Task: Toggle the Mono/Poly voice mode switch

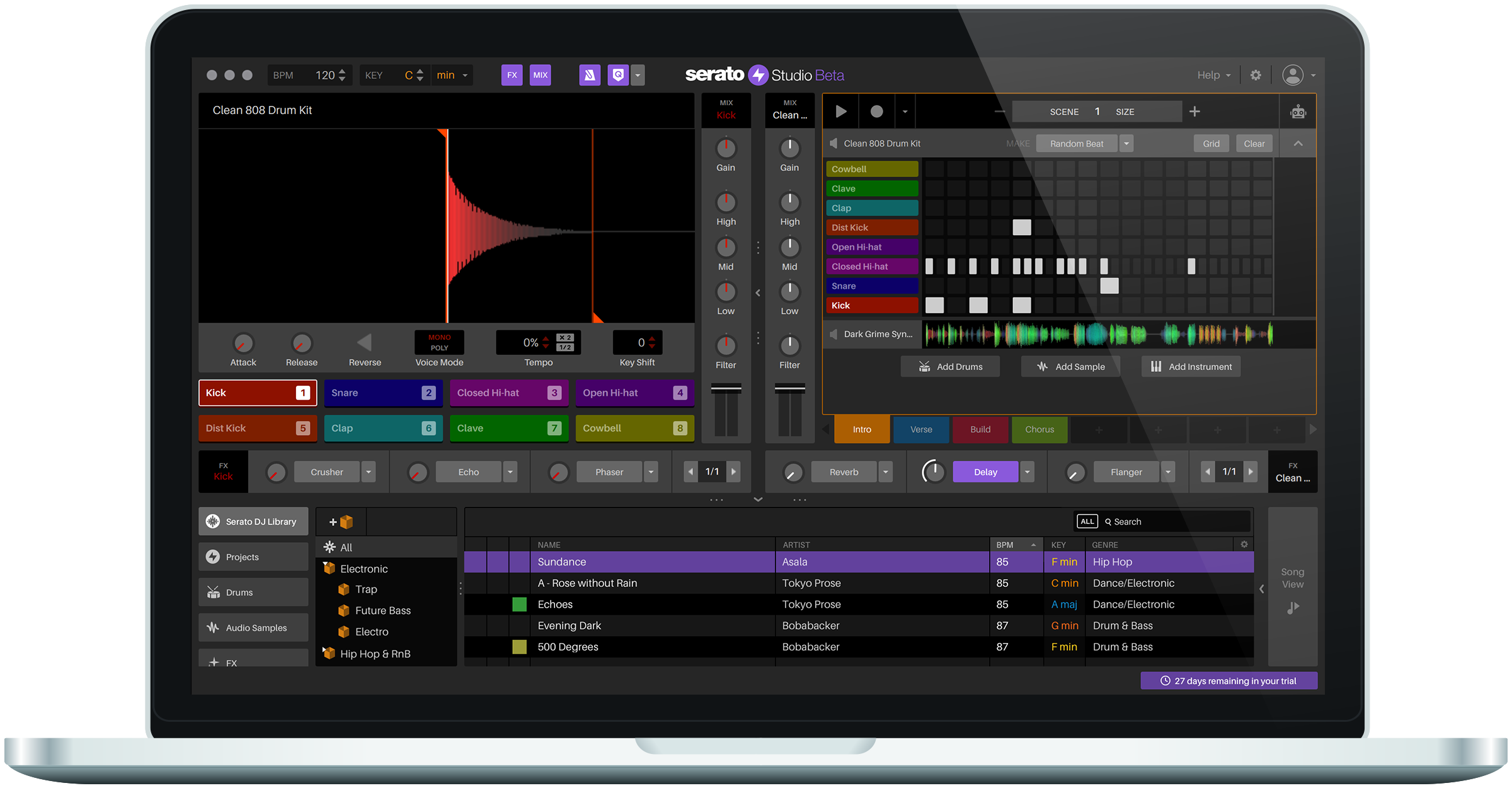Action: click(439, 342)
